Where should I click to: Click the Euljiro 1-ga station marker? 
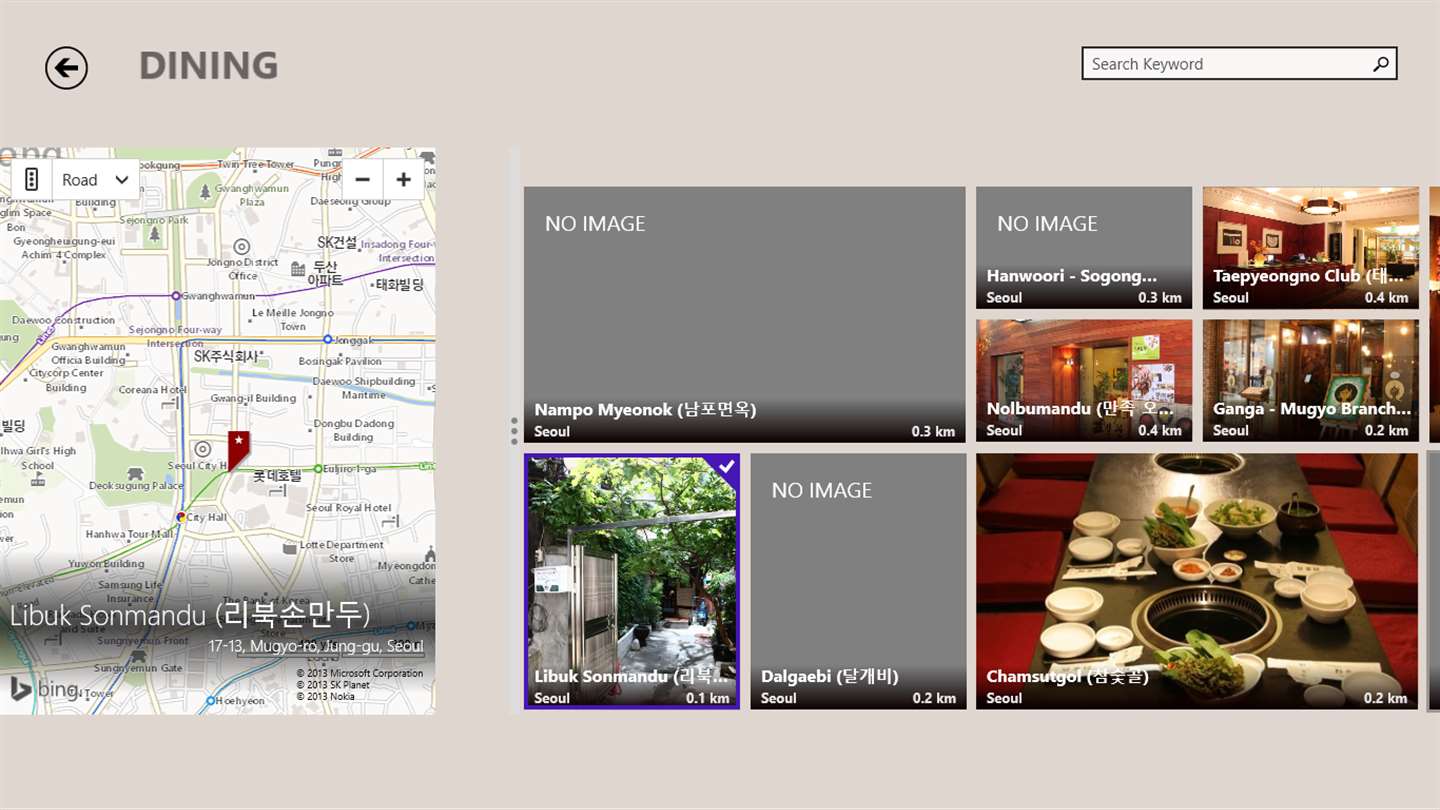[x=318, y=468]
